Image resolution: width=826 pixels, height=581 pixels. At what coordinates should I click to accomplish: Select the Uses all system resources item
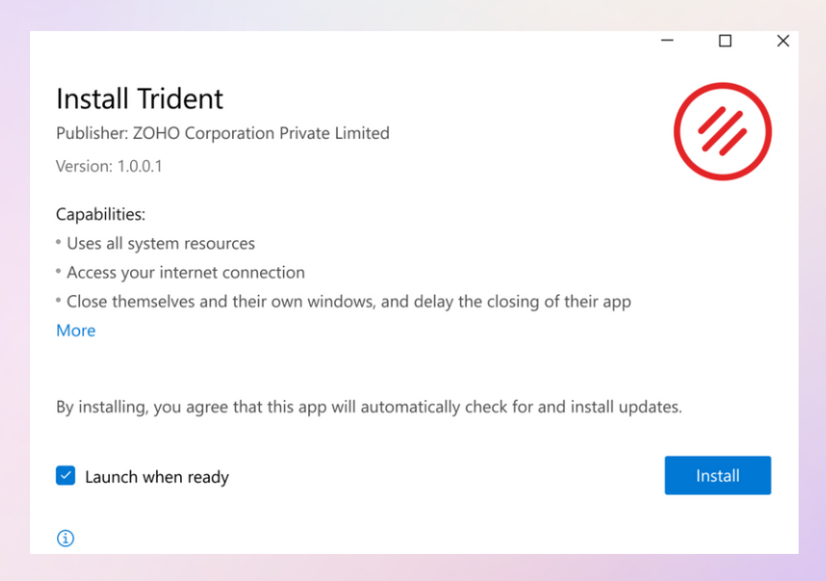pyautogui.click(x=161, y=243)
